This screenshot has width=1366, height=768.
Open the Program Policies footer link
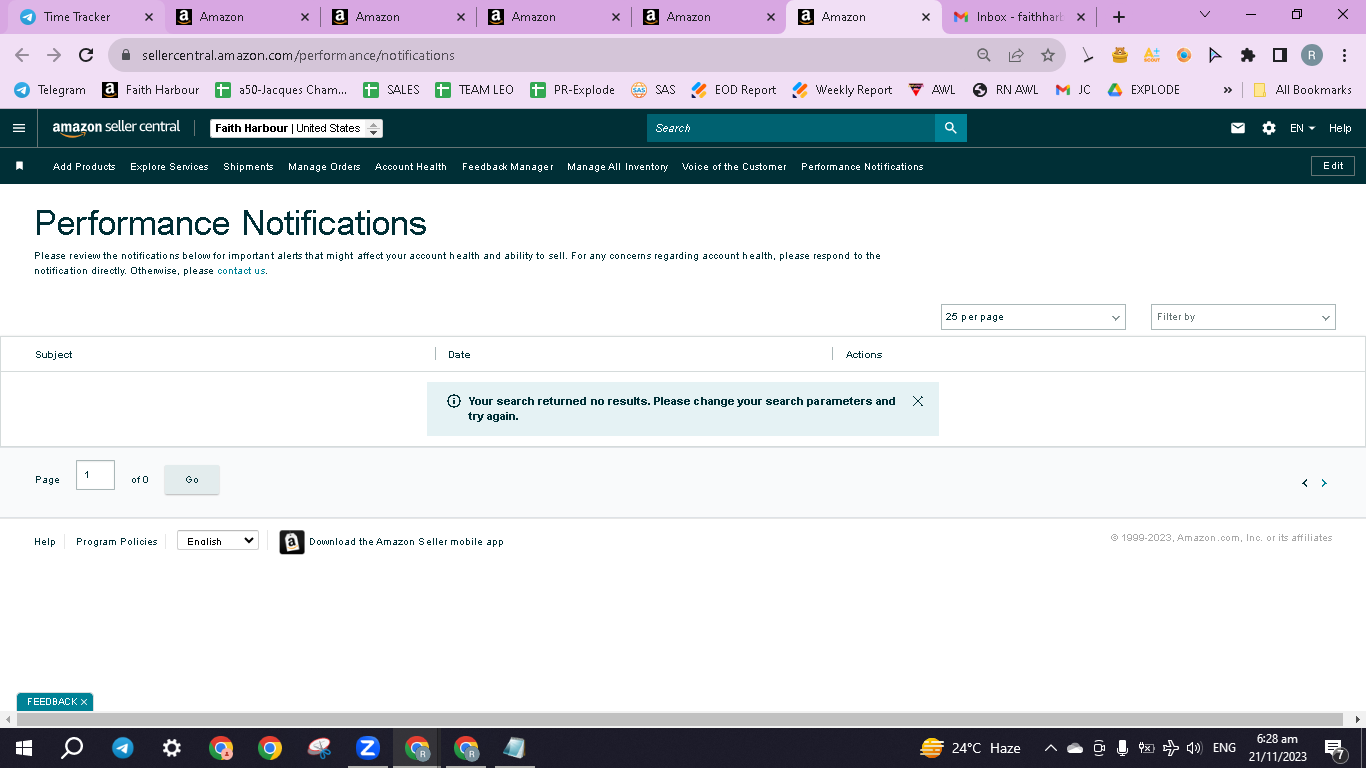pos(117,542)
